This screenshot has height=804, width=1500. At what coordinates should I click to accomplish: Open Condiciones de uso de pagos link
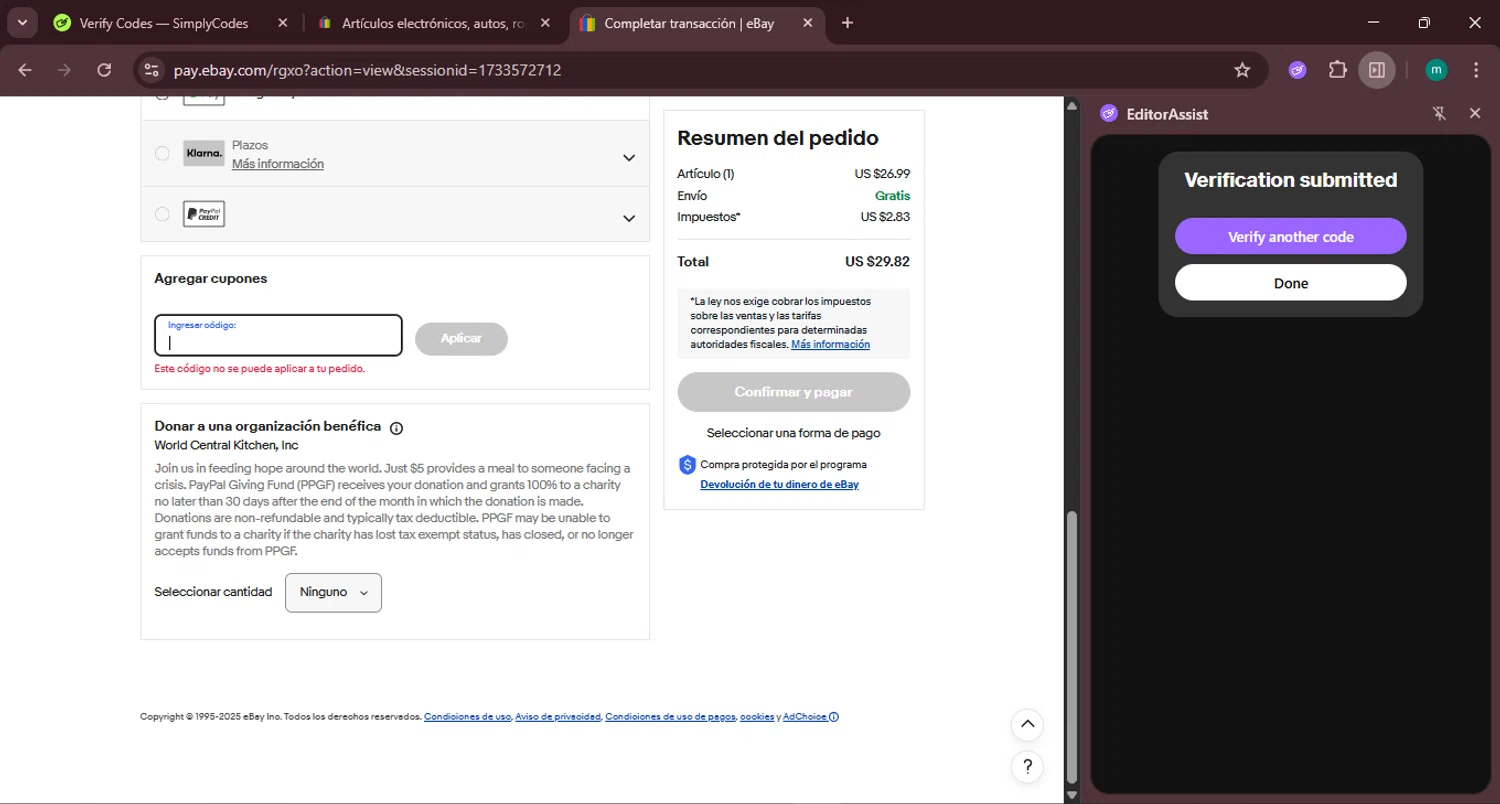(x=670, y=717)
